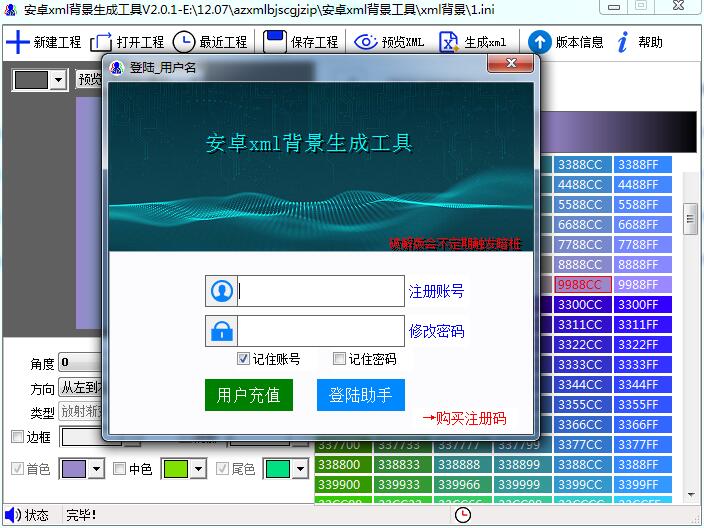Select color cell 338800

tap(343, 465)
